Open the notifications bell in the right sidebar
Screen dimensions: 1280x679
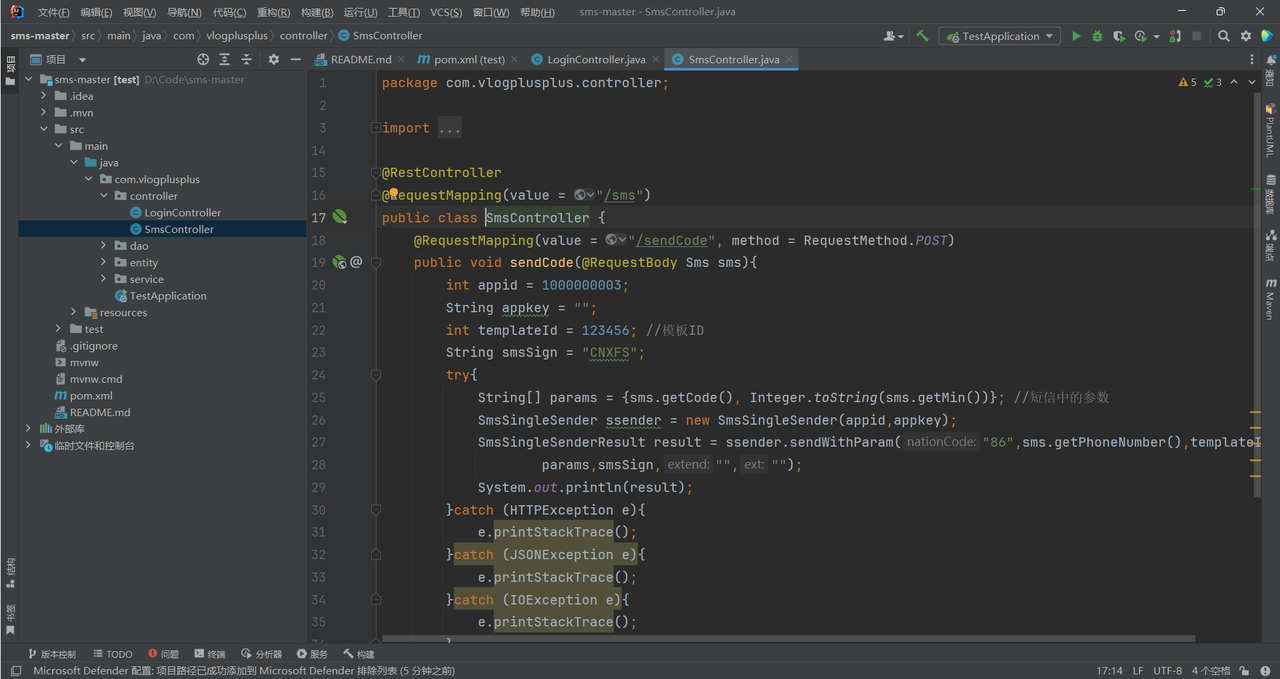click(1271, 61)
